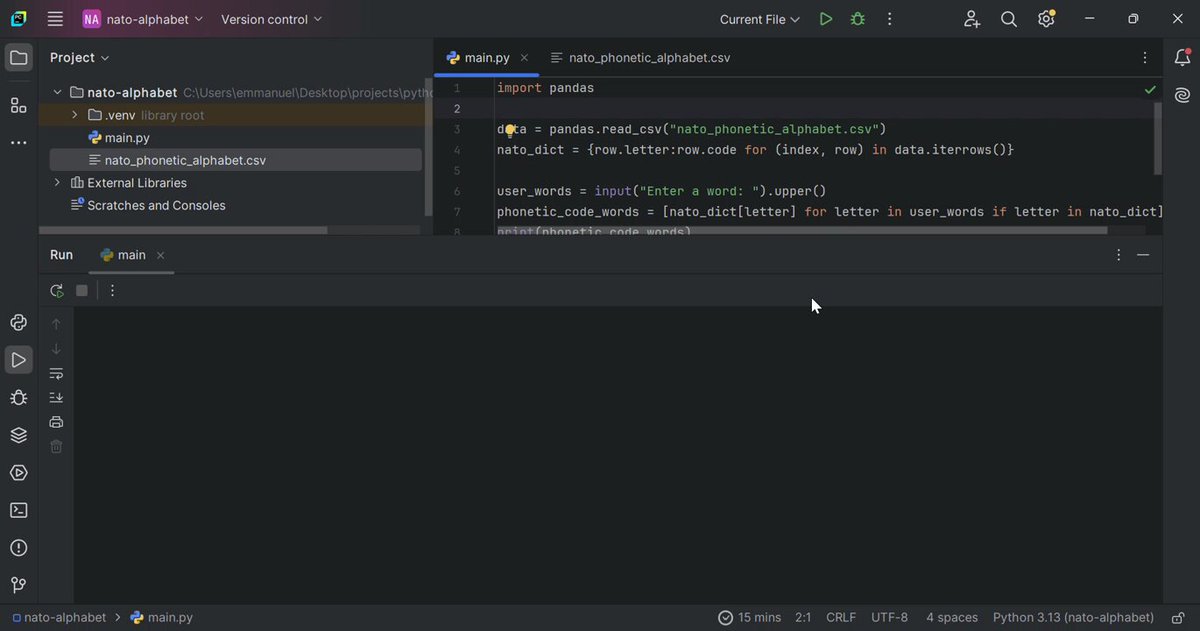Viewport: 1200px width, 631px height.
Task: Open Python Console tool window
Action: pyautogui.click(x=18, y=322)
